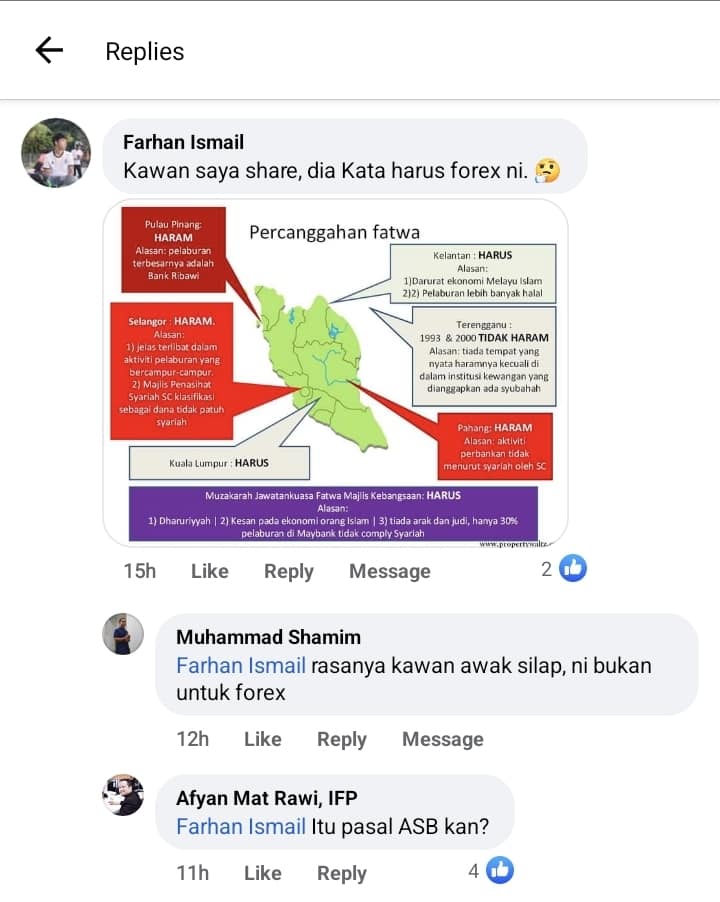Image resolution: width=720 pixels, height=902 pixels.
Task: Open Afyan Mat Rawi's profile picture
Action: coord(123,794)
